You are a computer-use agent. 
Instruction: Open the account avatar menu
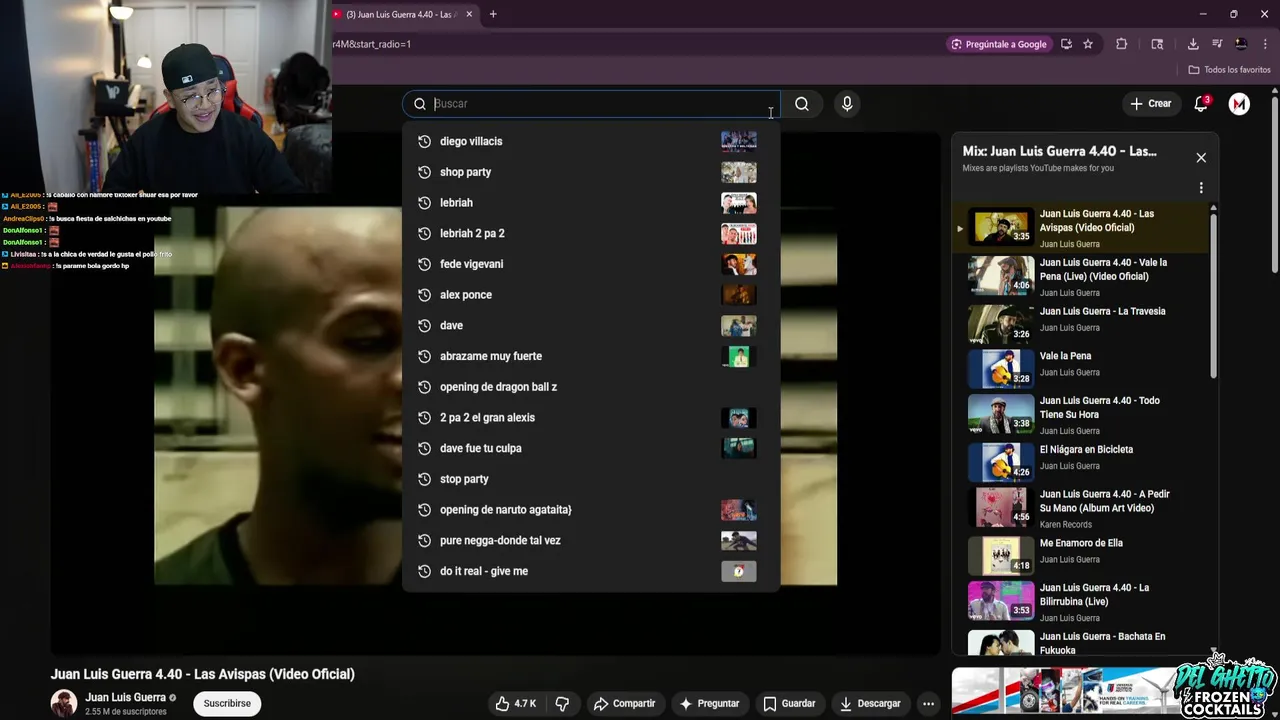click(x=1239, y=104)
